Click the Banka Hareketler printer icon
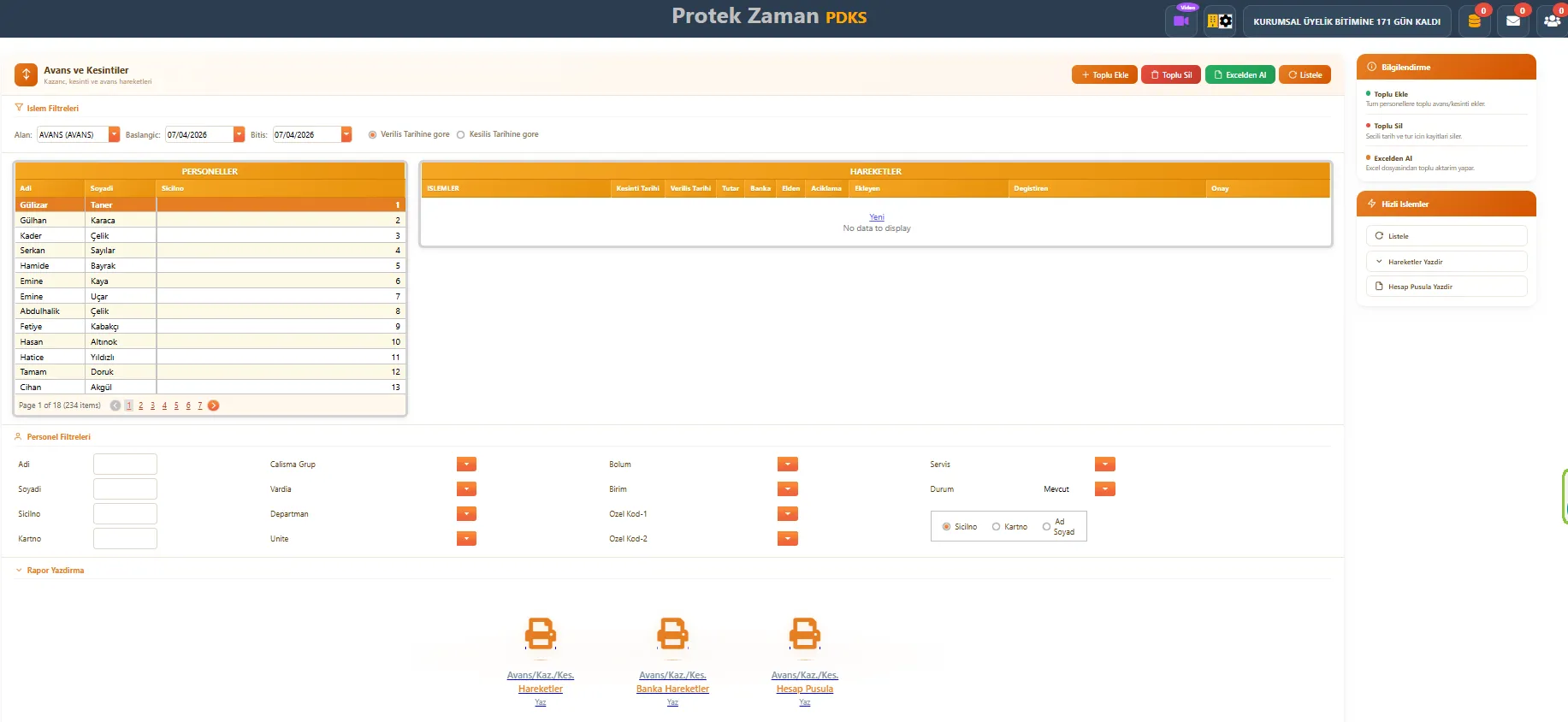 click(672, 634)
